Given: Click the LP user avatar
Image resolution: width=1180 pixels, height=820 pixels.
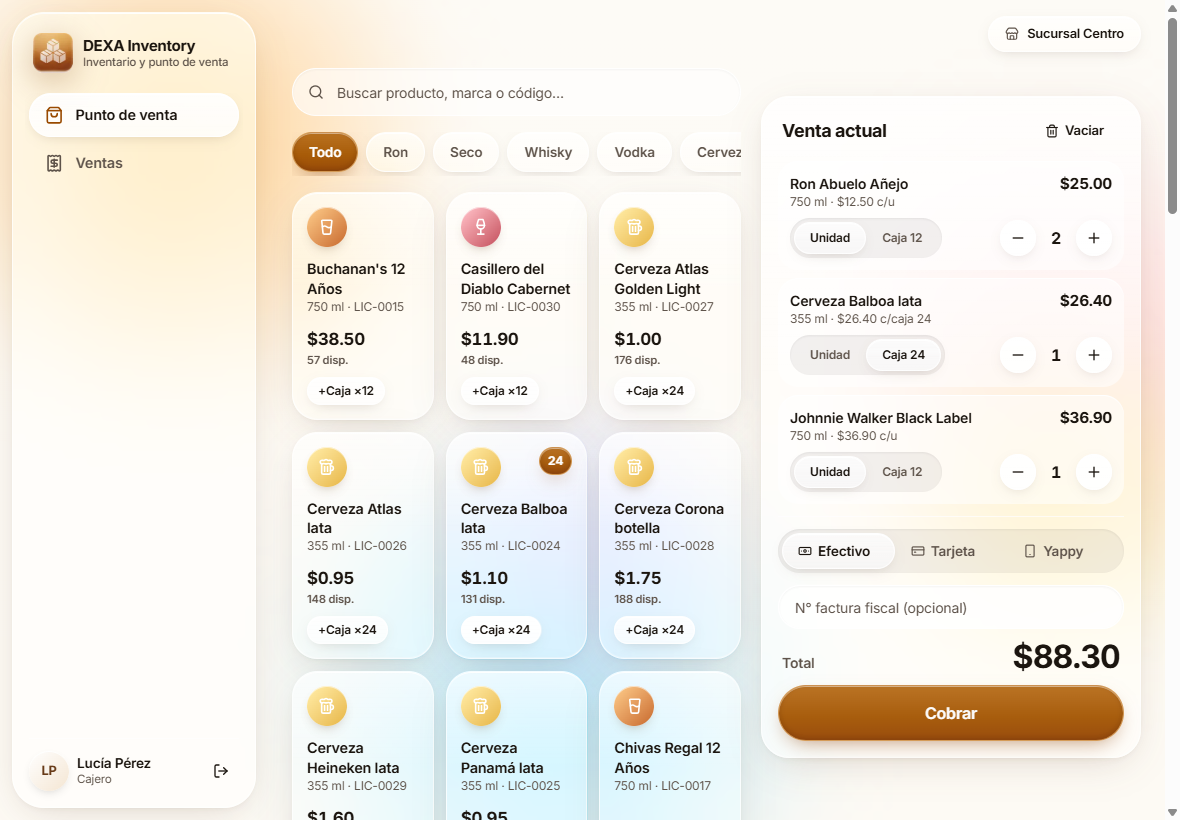Looking at the screenshot, I should tap(49, 770).
